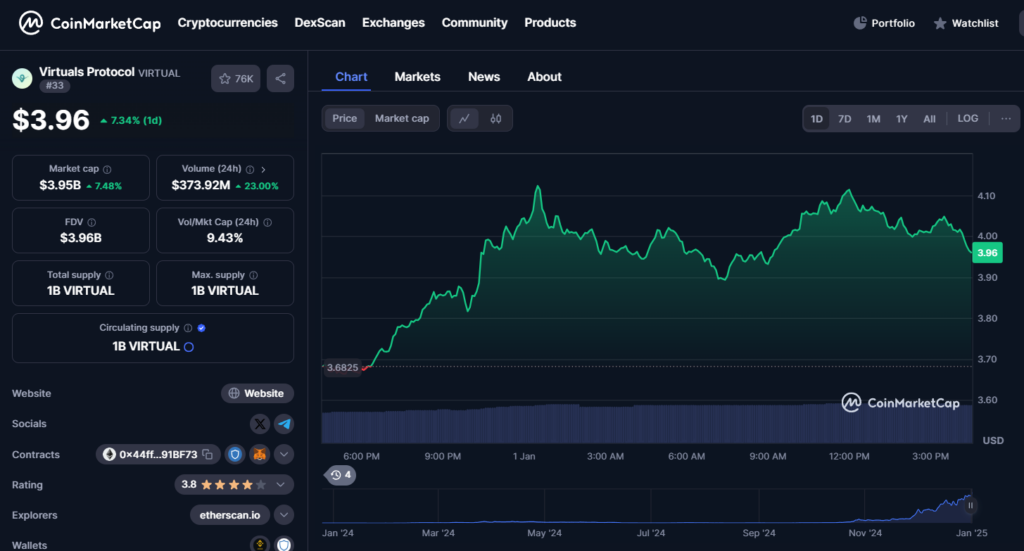The width and height of the screenshot is (1024, 551).
Task: Expand the Explorers dropdown arrow
Action: pos(284,515)
